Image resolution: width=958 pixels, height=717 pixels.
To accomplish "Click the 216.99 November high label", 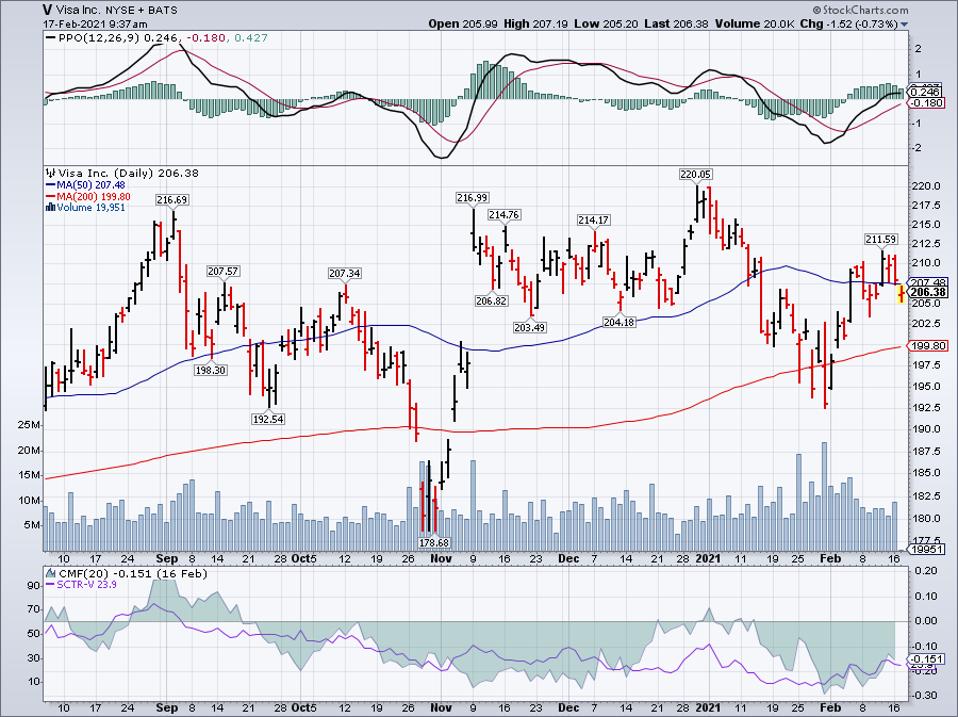I will click(x=472, y=198).
